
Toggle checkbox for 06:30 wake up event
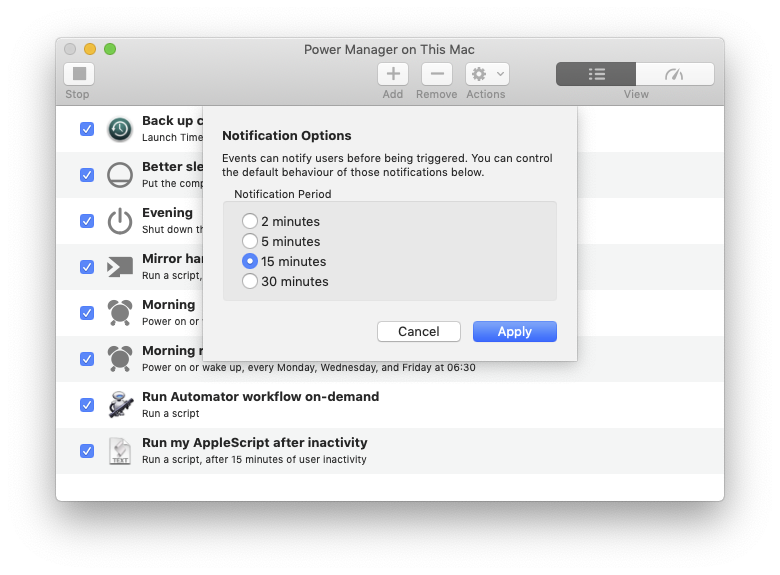87,359
